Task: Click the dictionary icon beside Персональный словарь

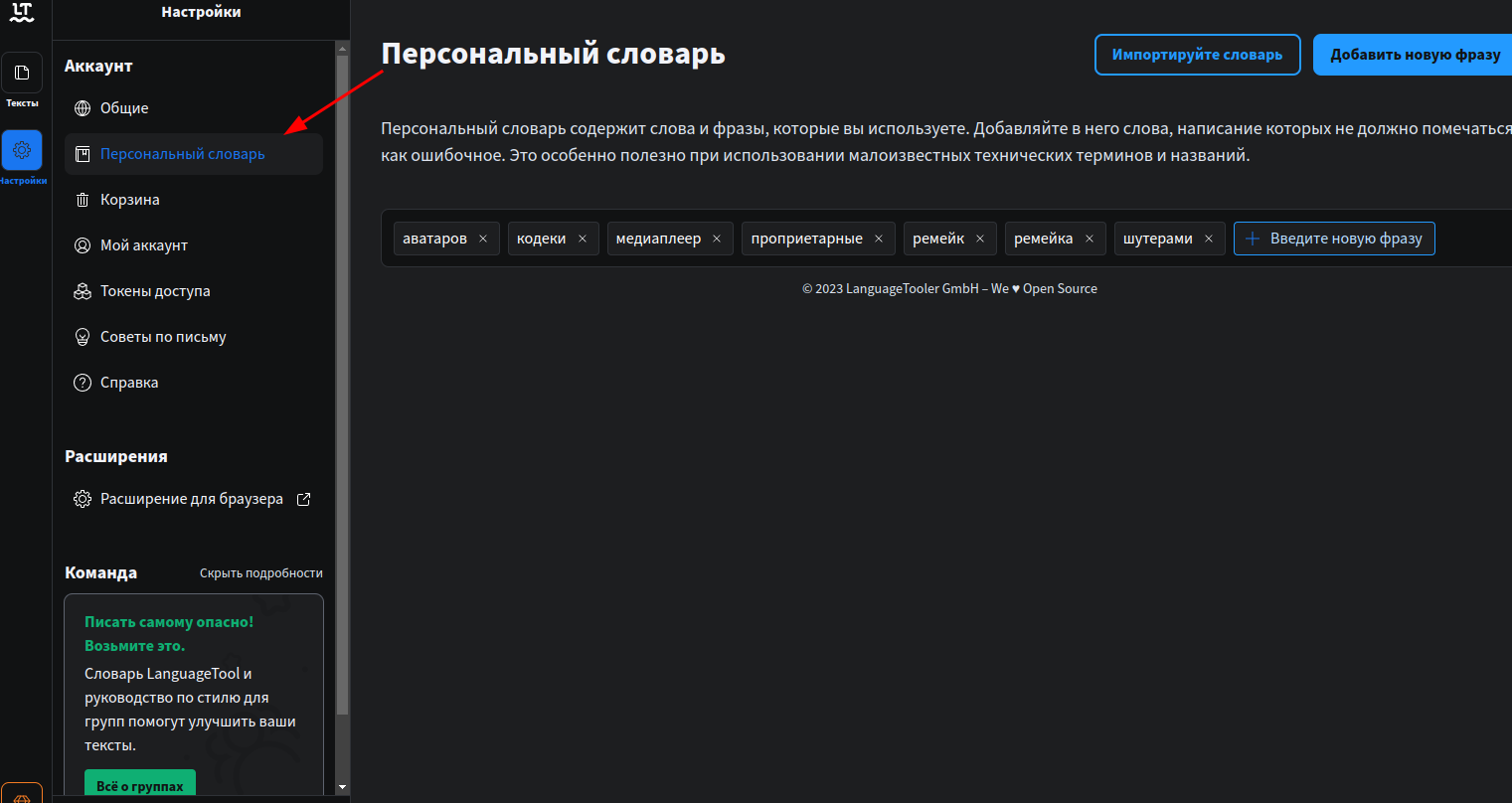Action: pos(83,154)
